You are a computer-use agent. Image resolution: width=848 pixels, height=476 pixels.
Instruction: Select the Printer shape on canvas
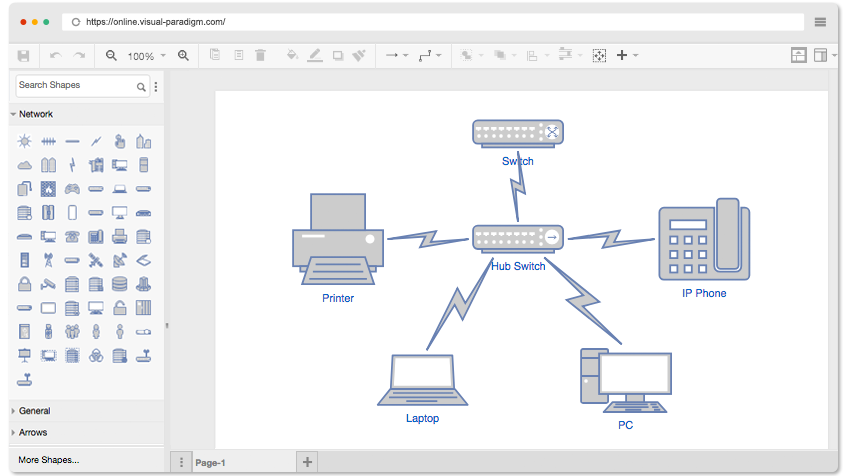pos(338,240)
